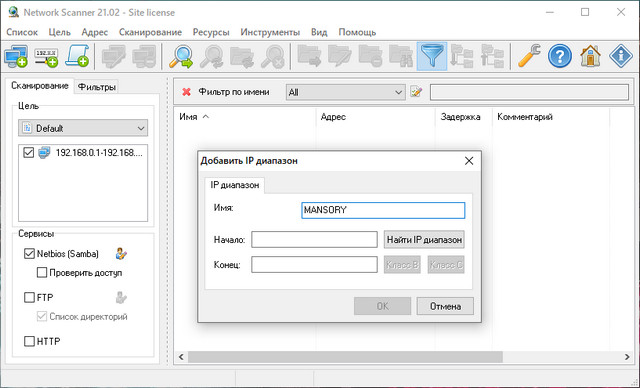Screen dimensions: 640x388
Task: Click the home page house icon
Action: [590, 56]
